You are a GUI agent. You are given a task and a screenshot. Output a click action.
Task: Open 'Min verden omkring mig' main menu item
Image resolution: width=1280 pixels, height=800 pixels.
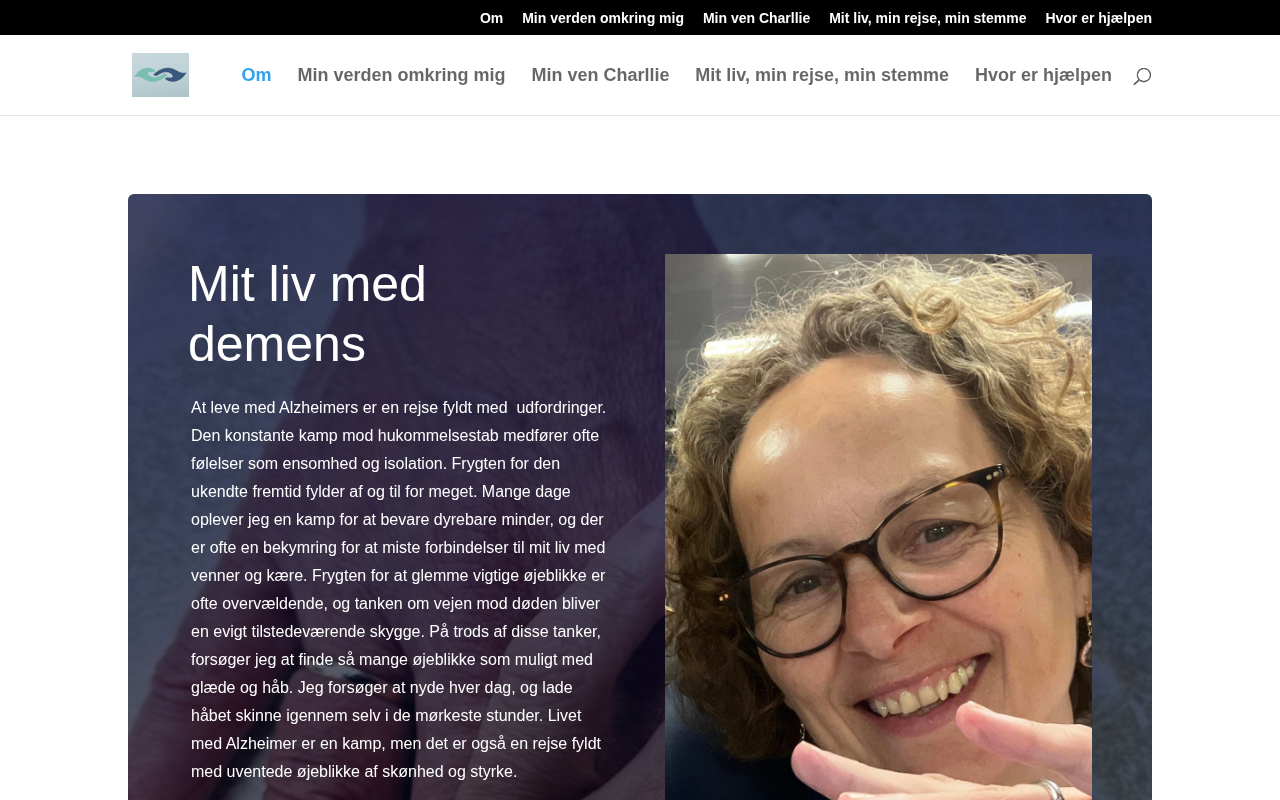pyautogui.click(x=401, y=75)
